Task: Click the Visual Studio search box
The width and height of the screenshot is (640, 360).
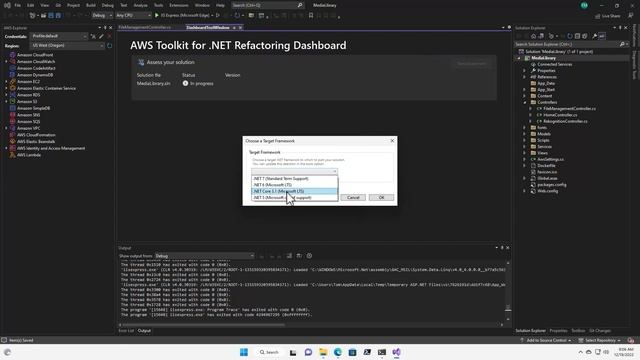Action: click(x=267, y=5)
